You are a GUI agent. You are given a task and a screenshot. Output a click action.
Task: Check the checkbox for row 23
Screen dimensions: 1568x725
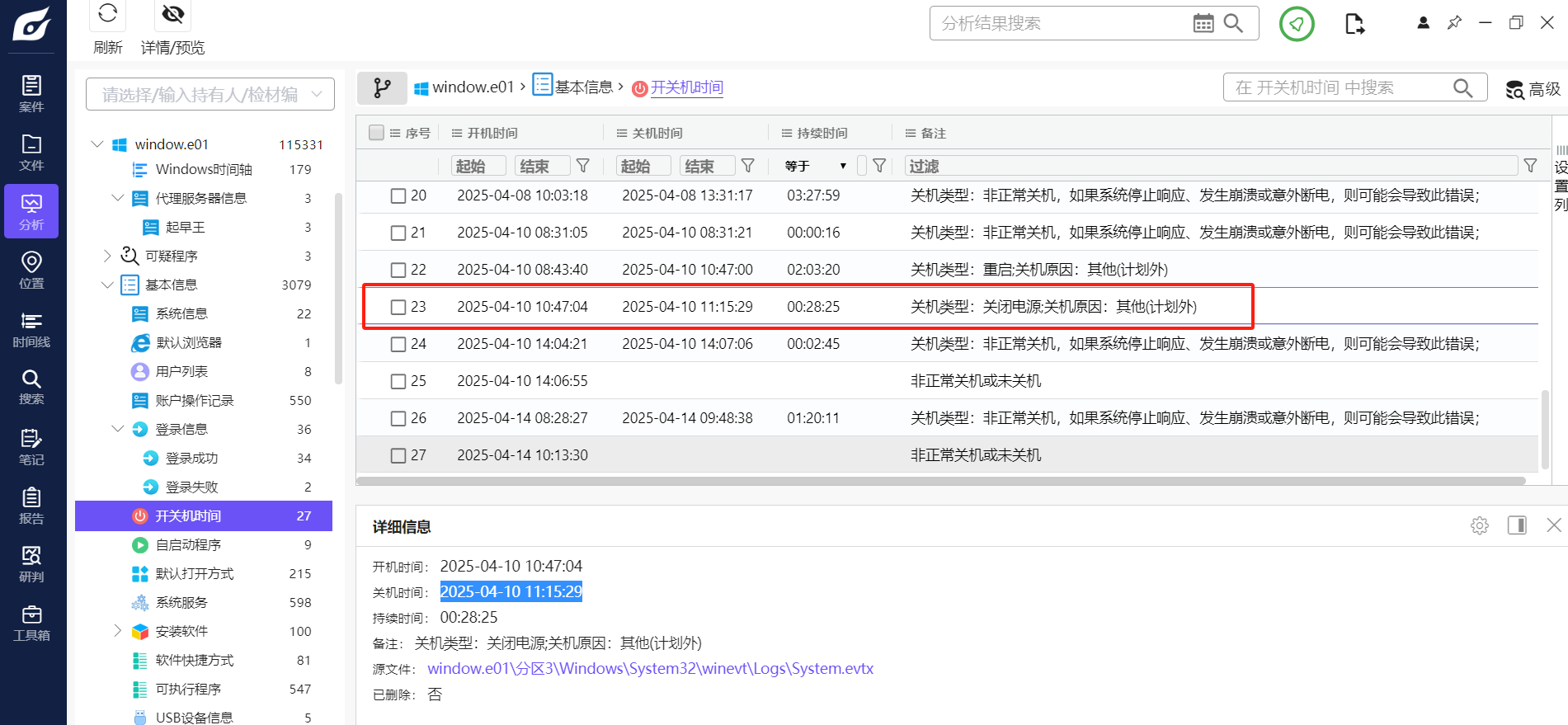click(398, 307)
